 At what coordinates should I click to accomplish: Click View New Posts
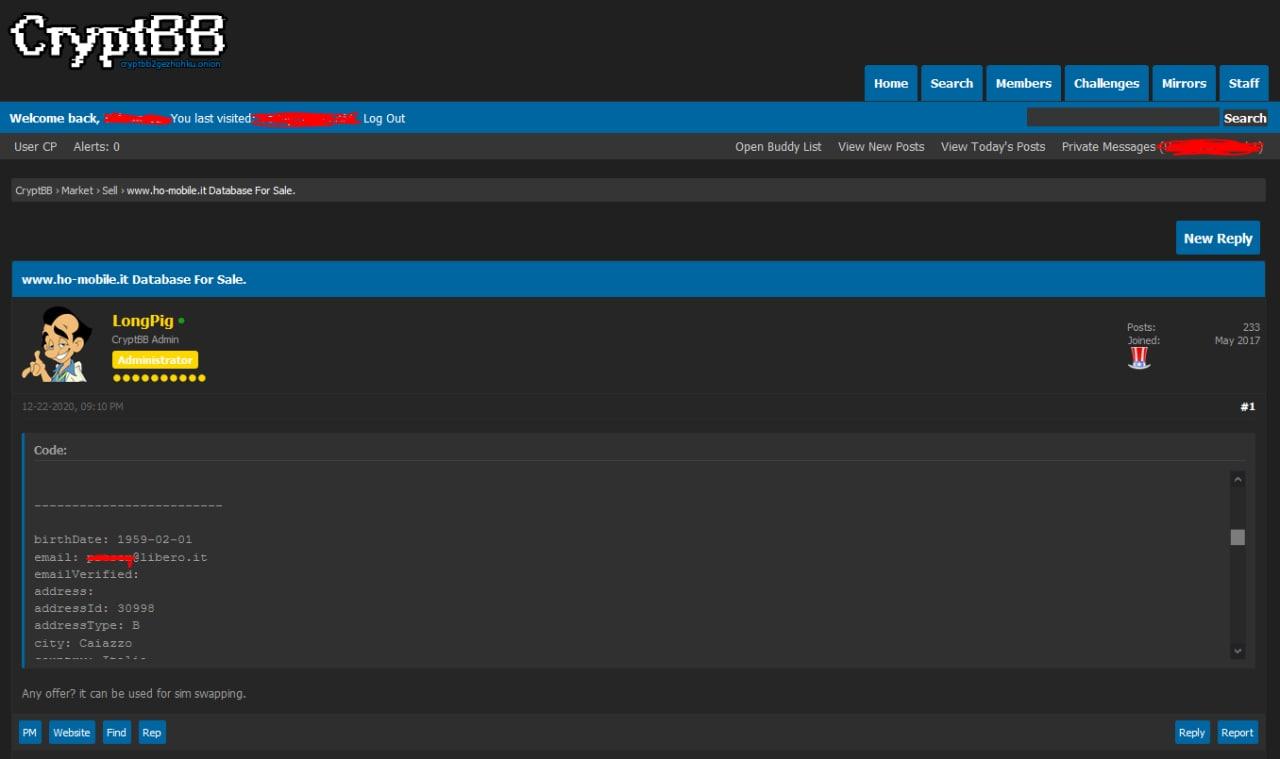(x=881, y=147)
